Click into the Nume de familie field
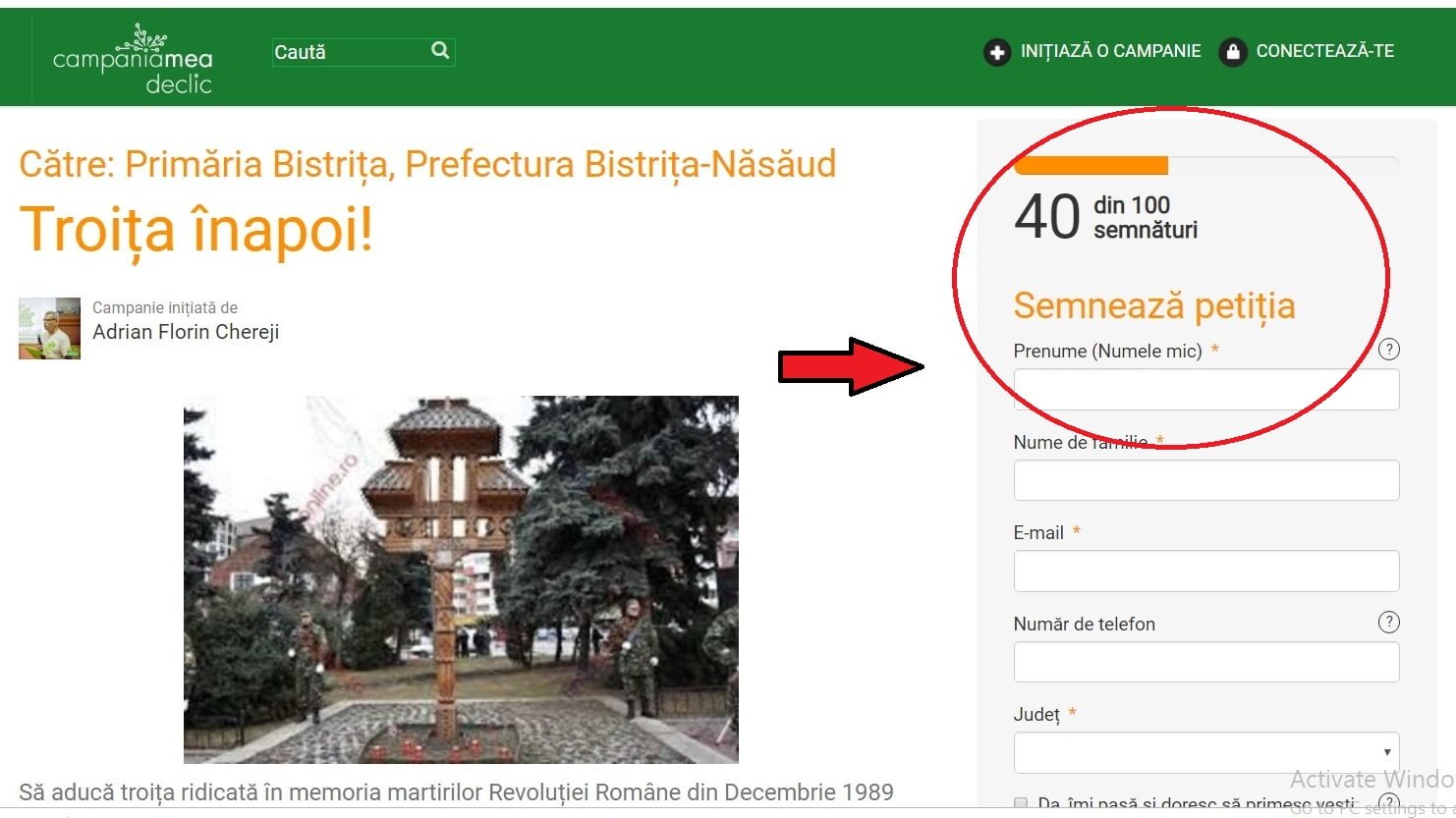1456x818 pixels. point(1205,480)
